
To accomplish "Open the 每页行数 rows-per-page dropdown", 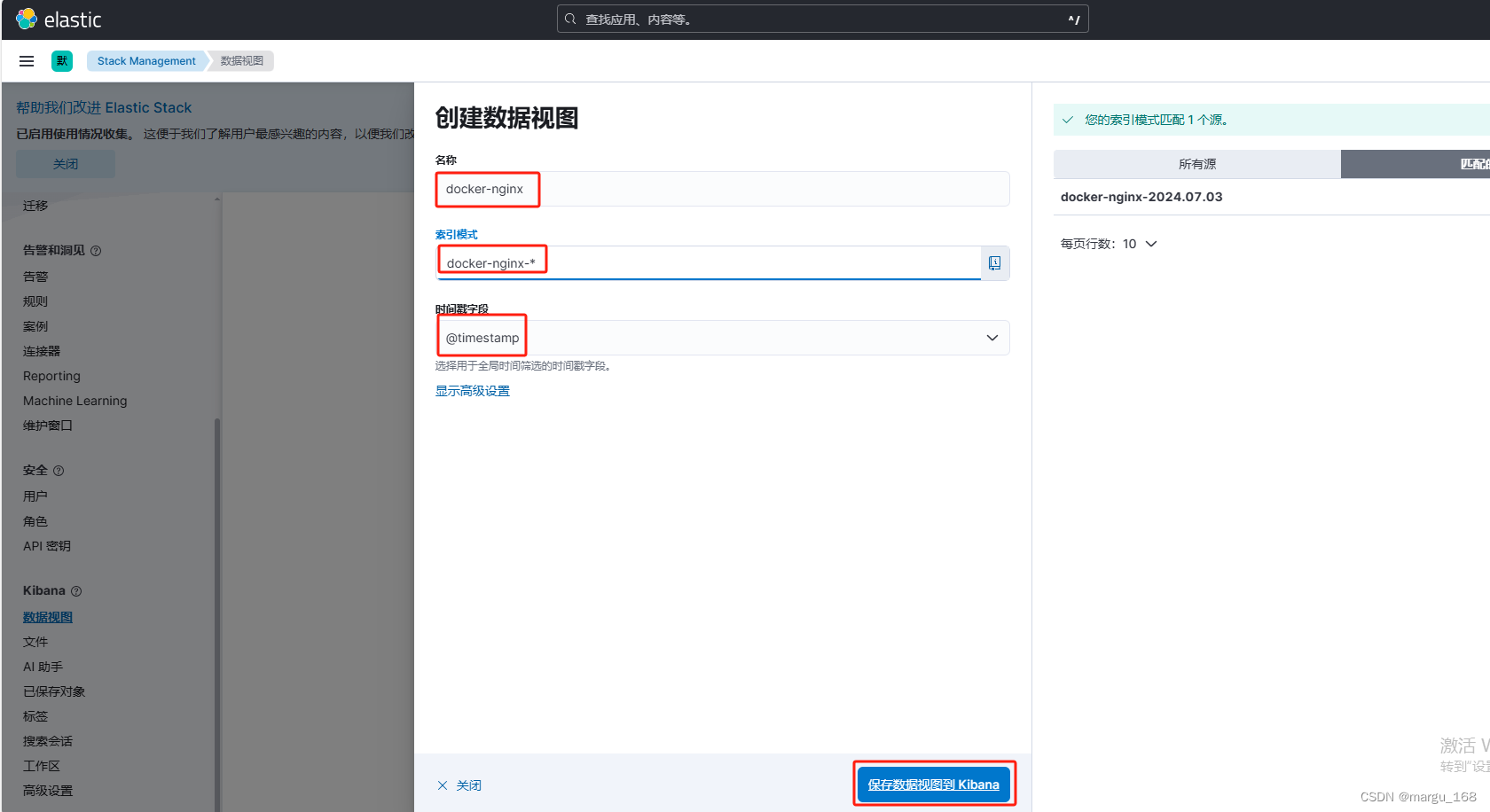I will point(1110,244).
